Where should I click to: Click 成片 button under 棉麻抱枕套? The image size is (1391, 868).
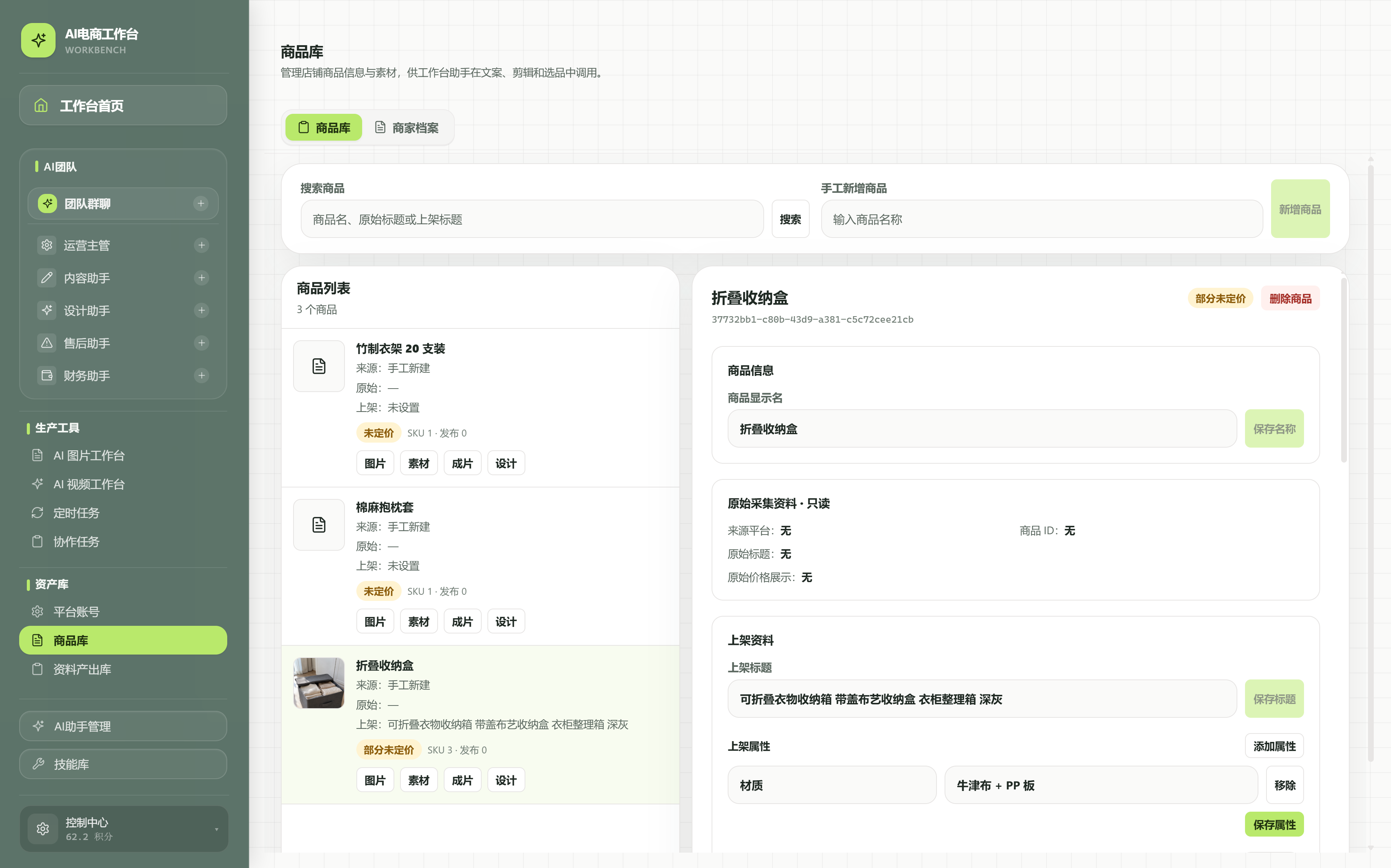462,622
